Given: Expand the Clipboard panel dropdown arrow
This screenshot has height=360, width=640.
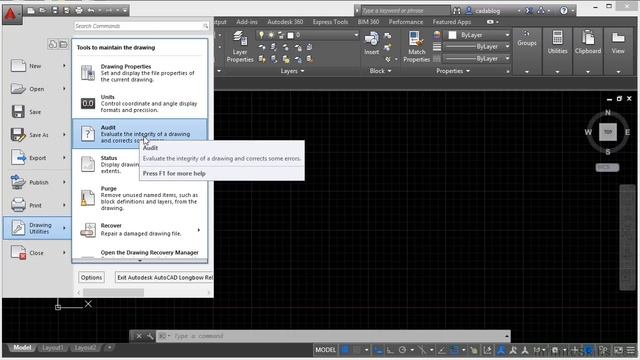Looking at the screenshot, I should pos(588,72).
